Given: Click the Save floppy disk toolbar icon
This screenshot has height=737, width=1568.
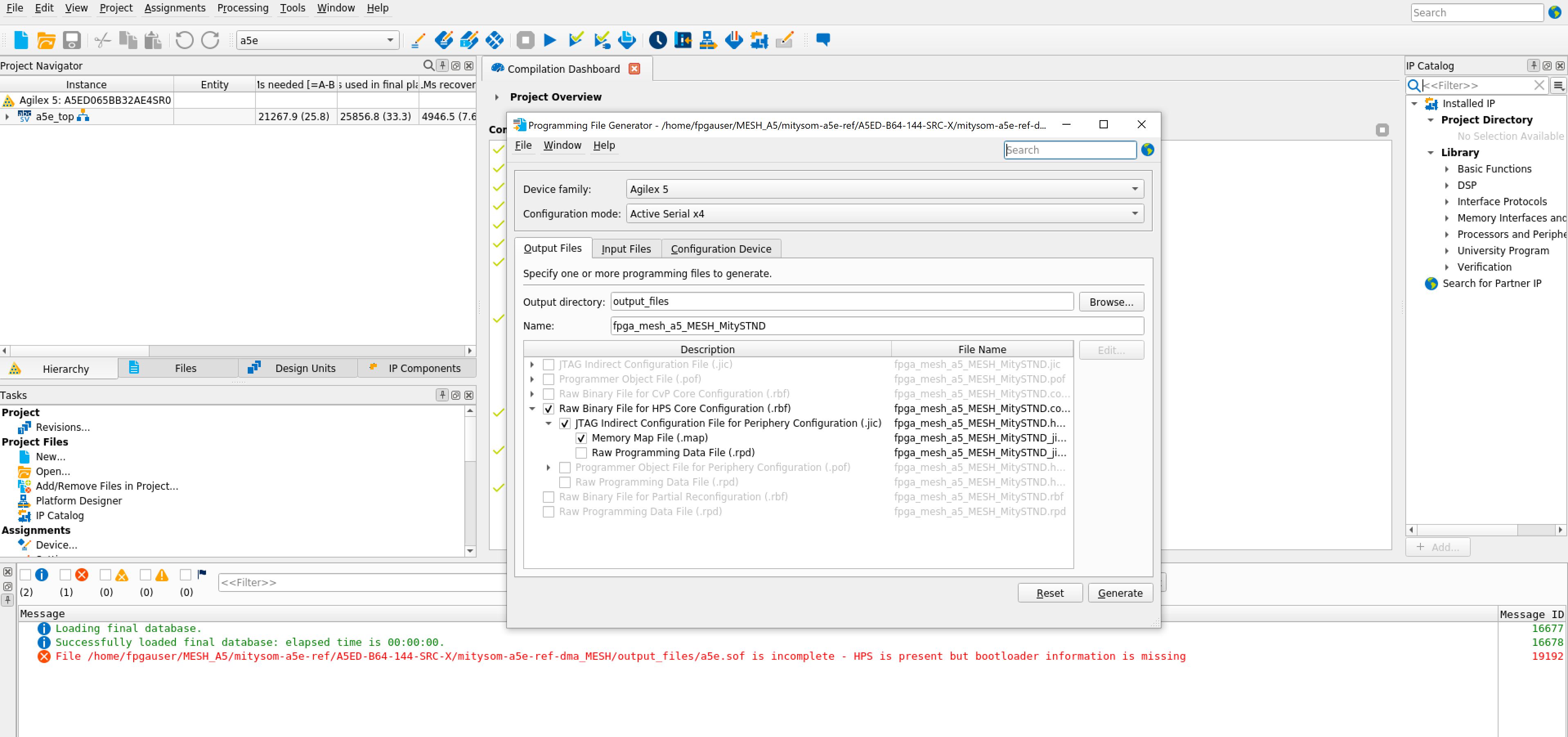Looking at the screenshot, I should (x=72, y=40).
